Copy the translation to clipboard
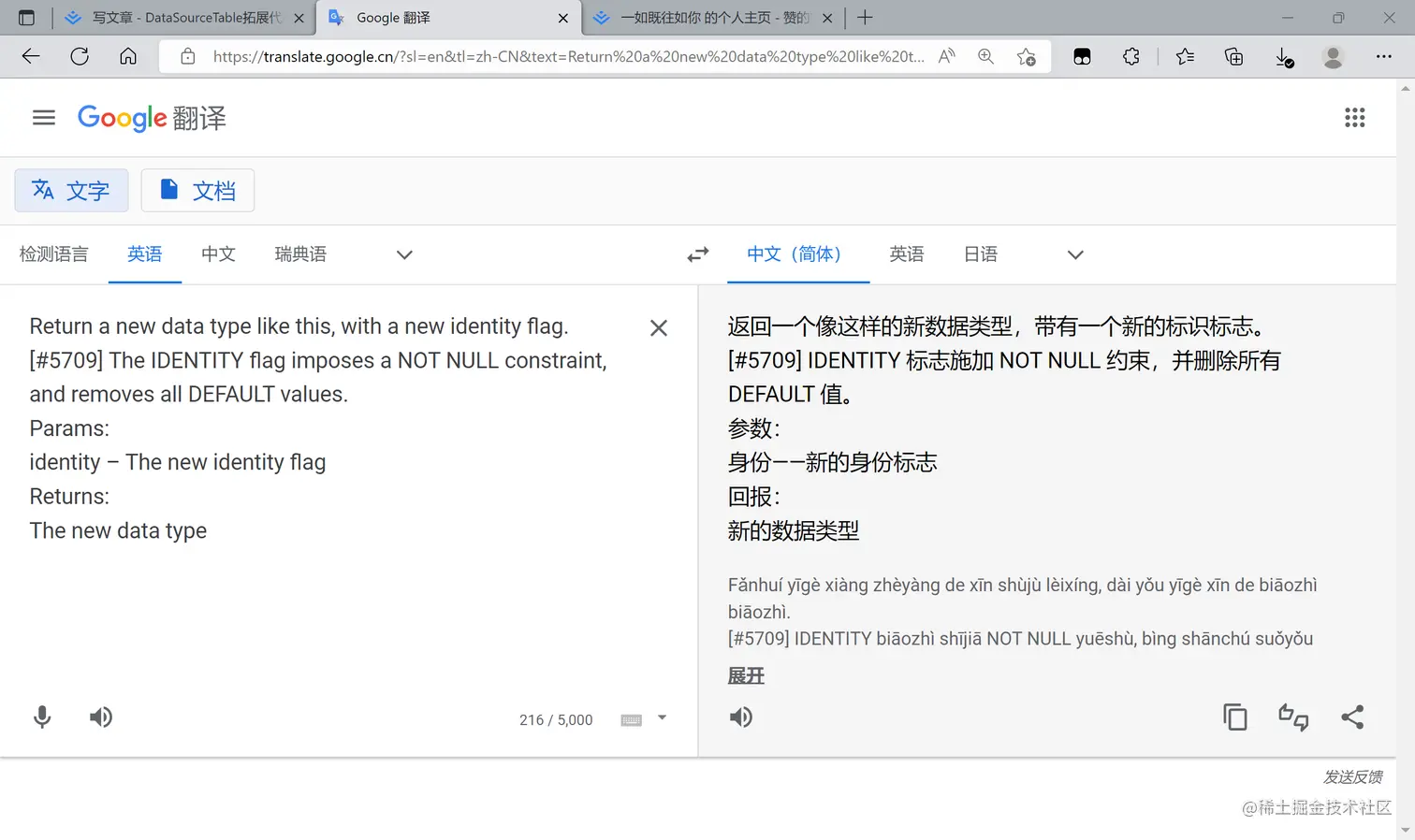The width and height of the screenshot is (1415, 840). [1235, 717]
